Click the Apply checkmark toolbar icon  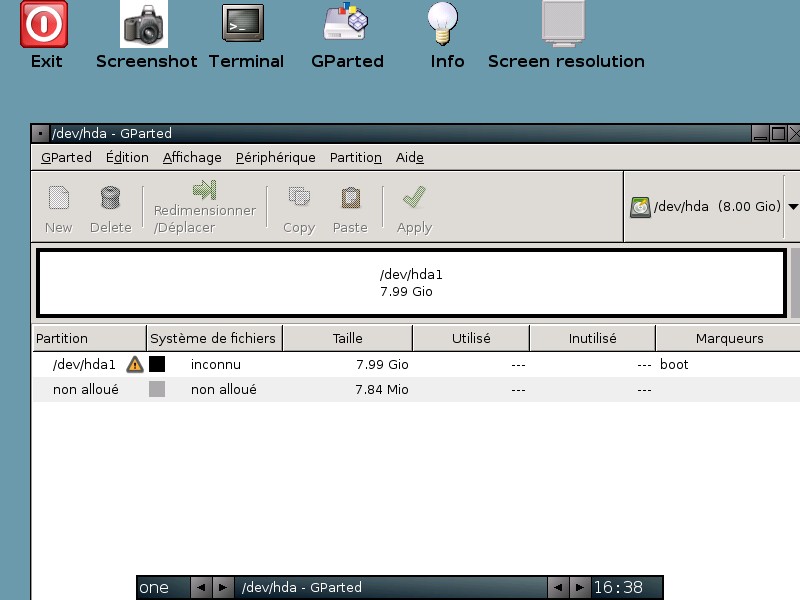[414, 197]
